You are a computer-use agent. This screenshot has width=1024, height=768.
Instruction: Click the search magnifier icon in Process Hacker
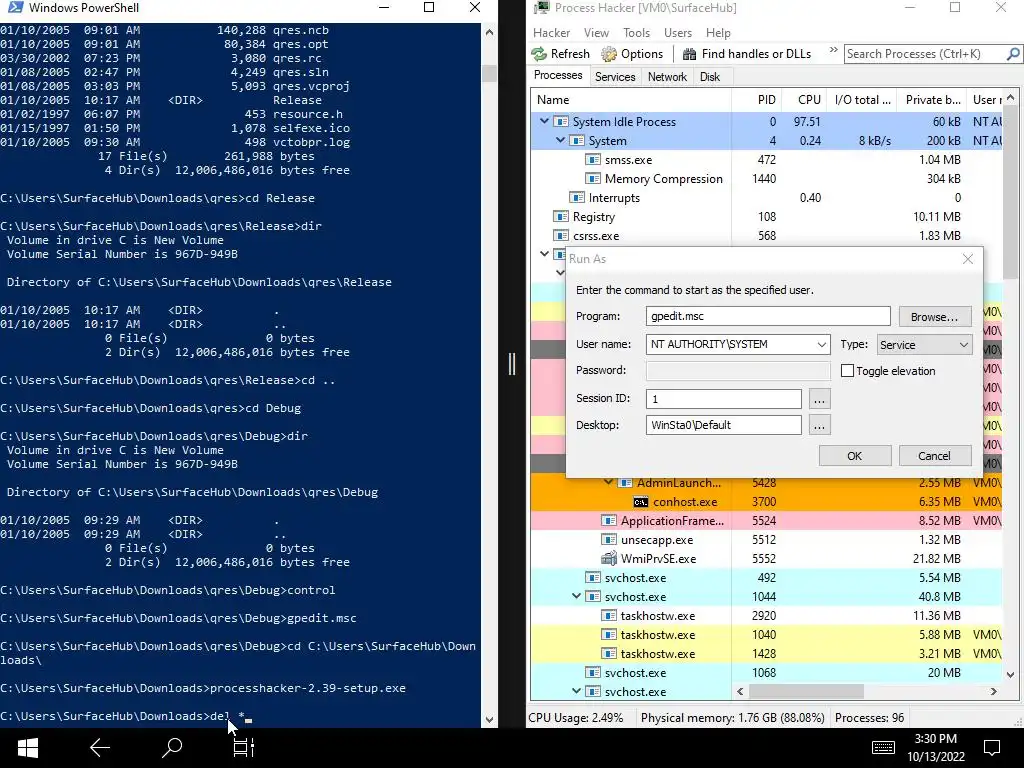pos(1013,54)
